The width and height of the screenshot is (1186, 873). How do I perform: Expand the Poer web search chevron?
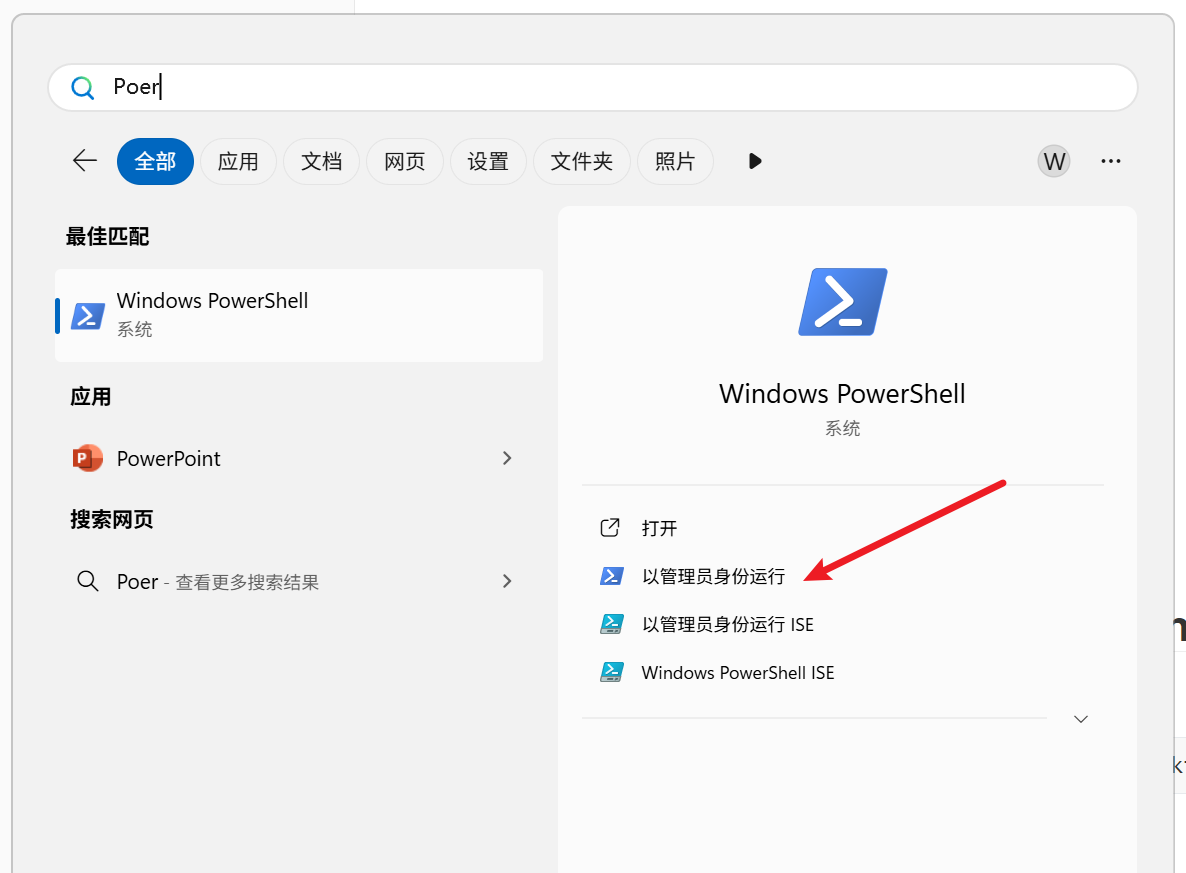click(x=508, y=581)
